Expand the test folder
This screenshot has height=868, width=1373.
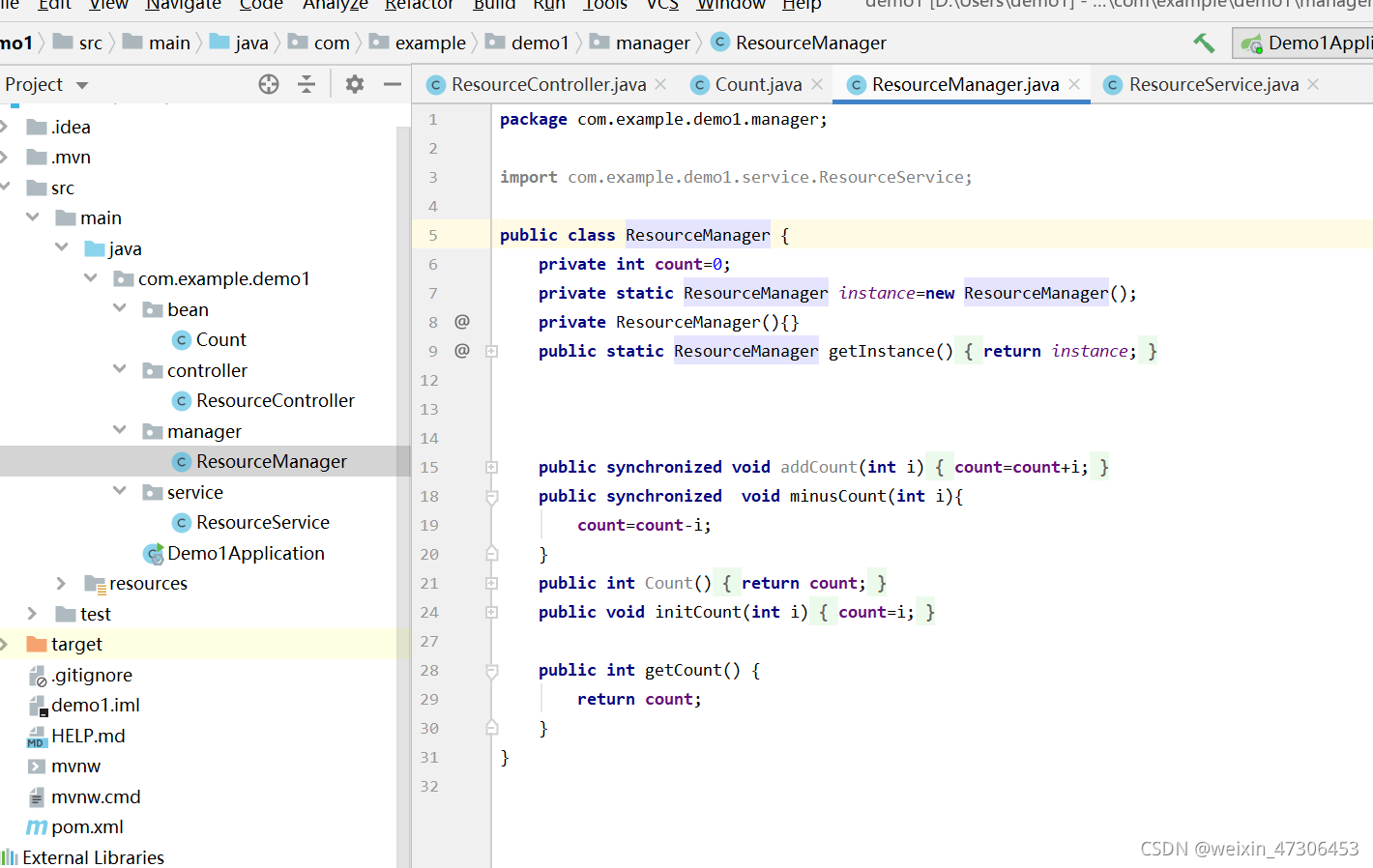[x=33, y=614]
